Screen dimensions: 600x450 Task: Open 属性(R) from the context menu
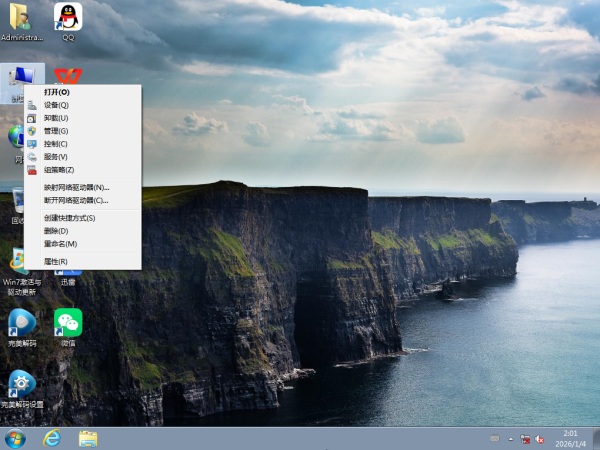pos(56,261)
